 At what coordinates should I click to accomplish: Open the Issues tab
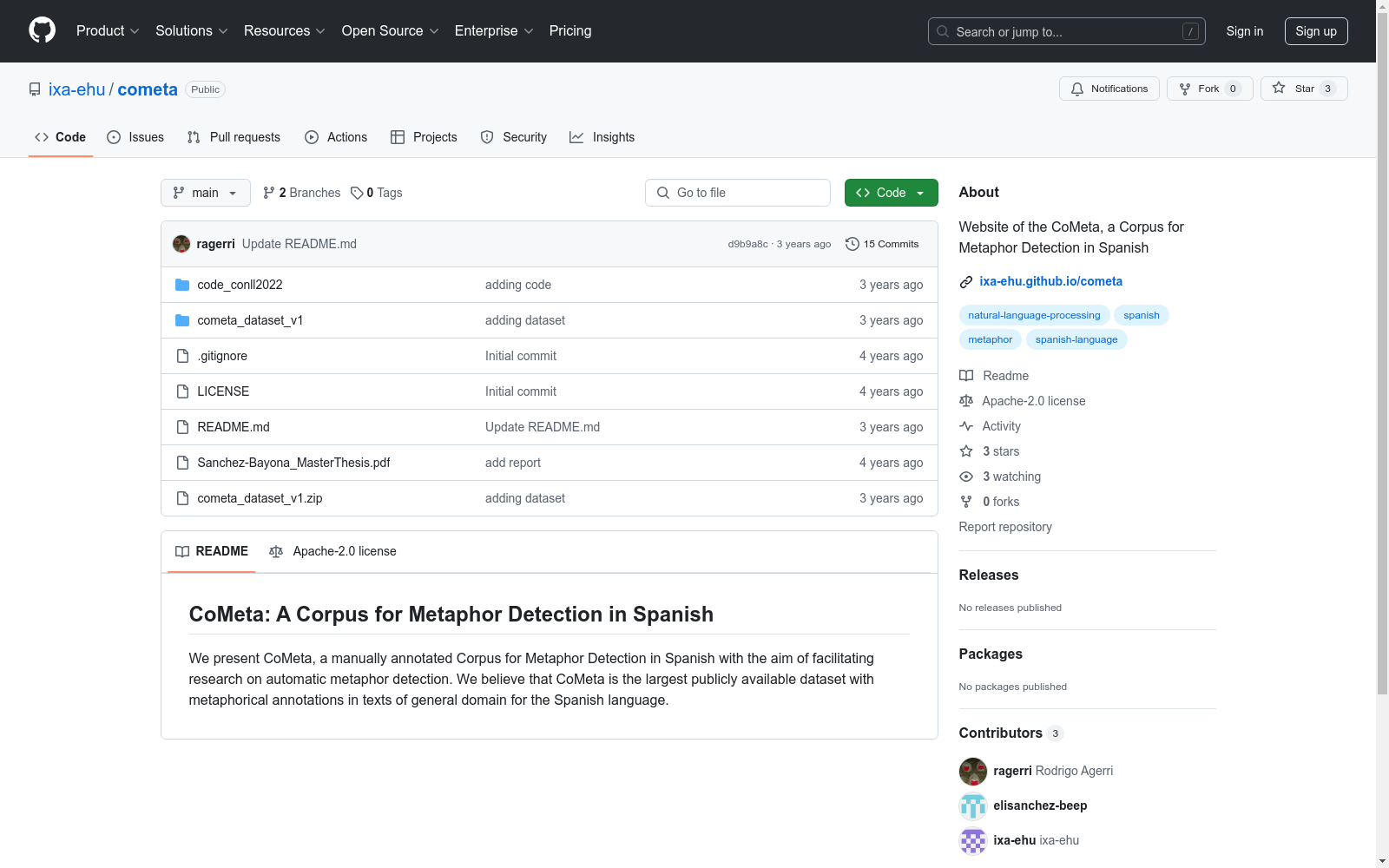click(135, 137)
